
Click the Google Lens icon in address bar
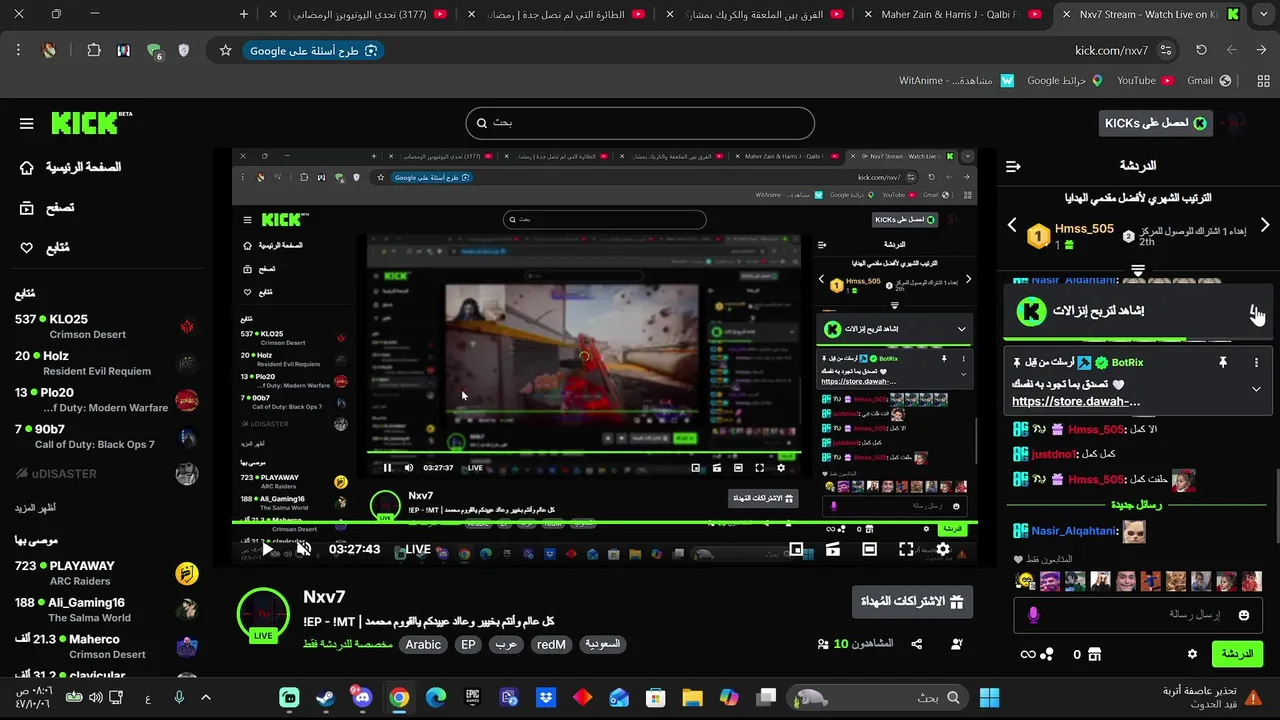371,50
